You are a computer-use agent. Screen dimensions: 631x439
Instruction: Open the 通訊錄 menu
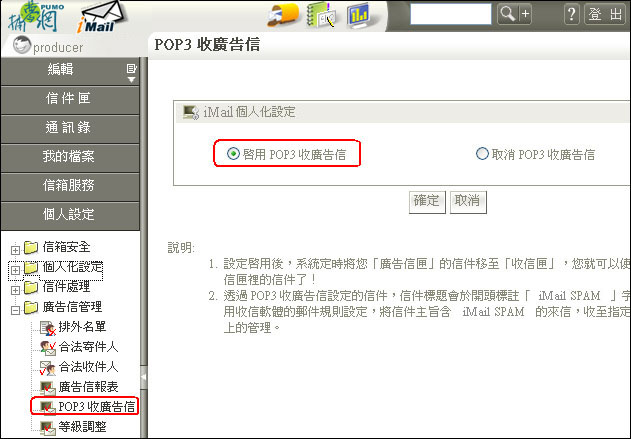pyautogui.click(x=70, y=128)
